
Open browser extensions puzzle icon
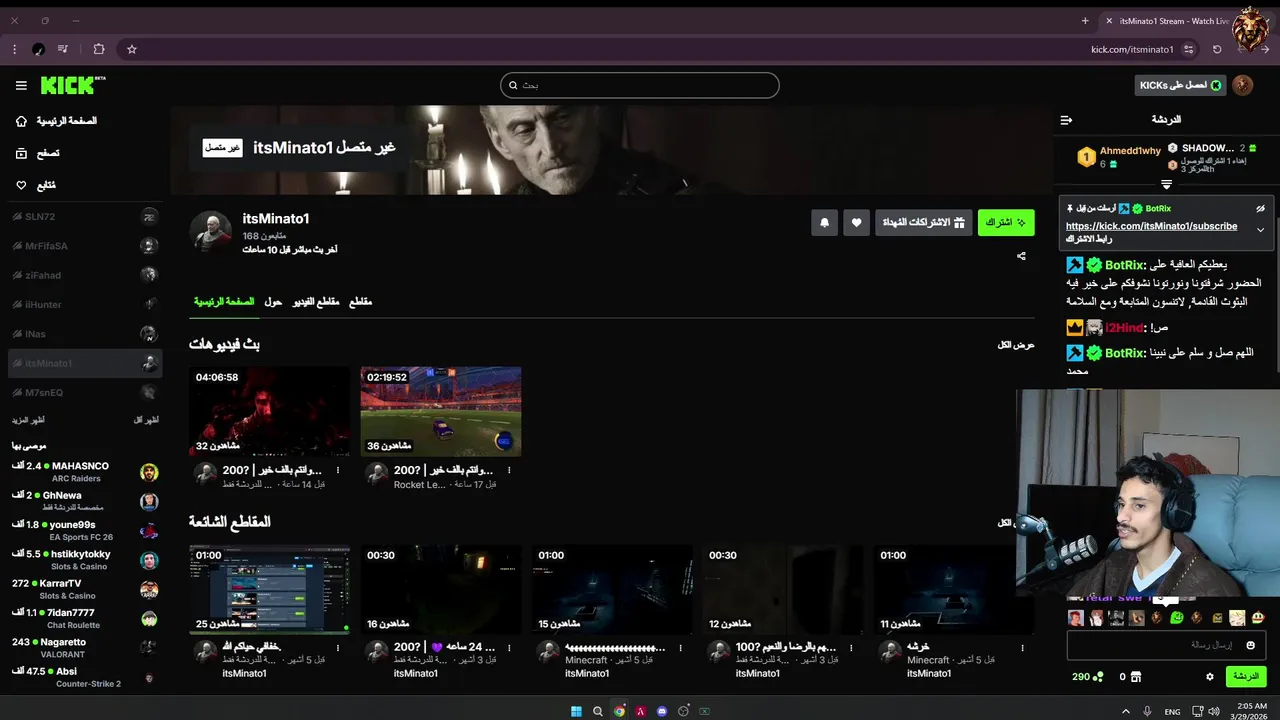tap(99, 49)
